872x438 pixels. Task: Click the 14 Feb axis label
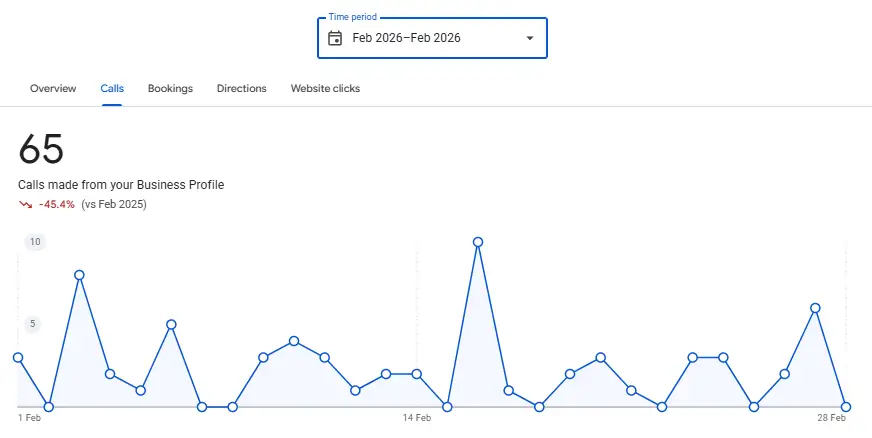(x=417, y=418)
